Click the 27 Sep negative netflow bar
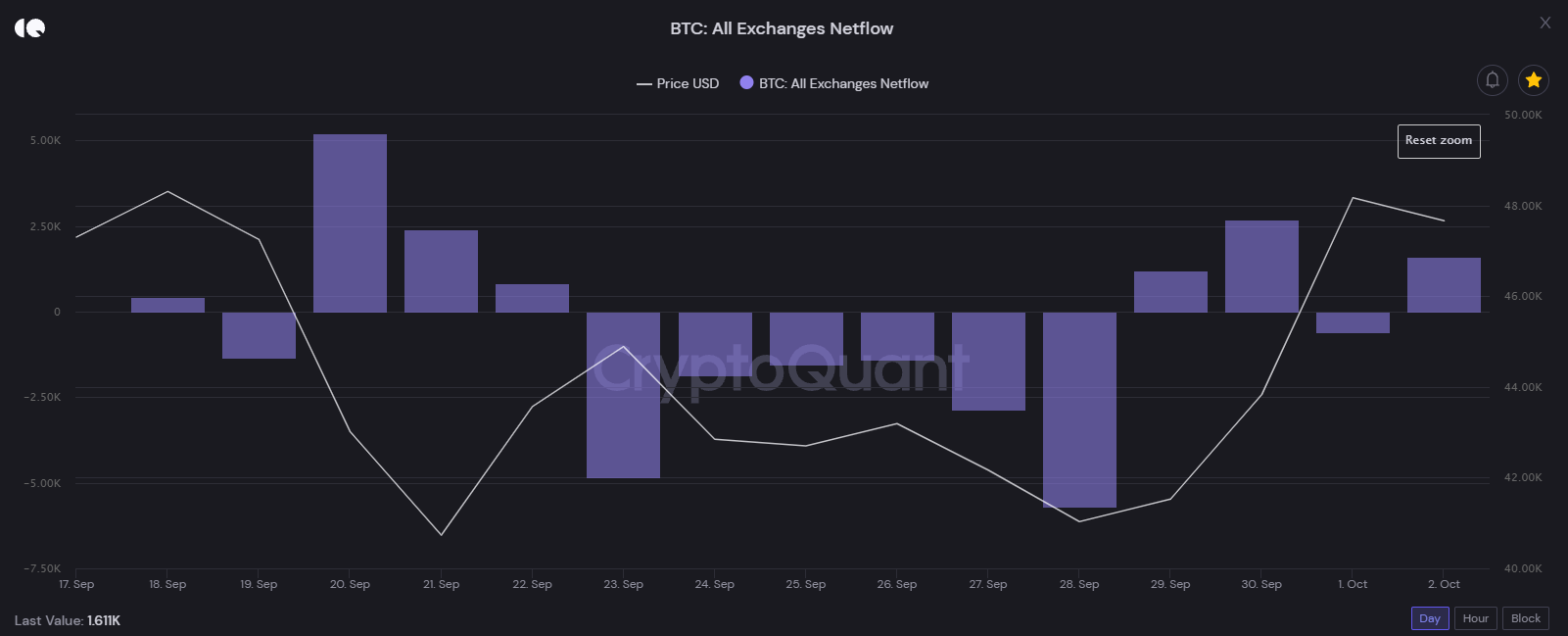 988,361
